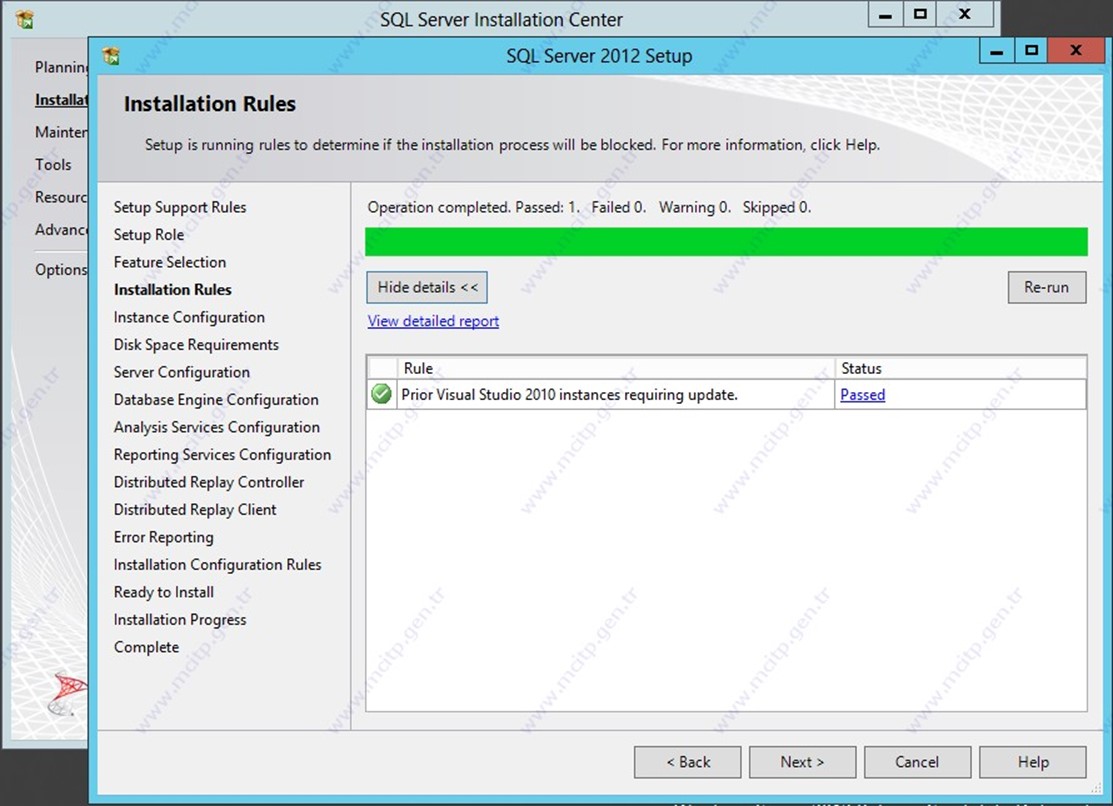Collapse details with Hide details button
The height and width of the screenshot is (806, 1113).
427,288
